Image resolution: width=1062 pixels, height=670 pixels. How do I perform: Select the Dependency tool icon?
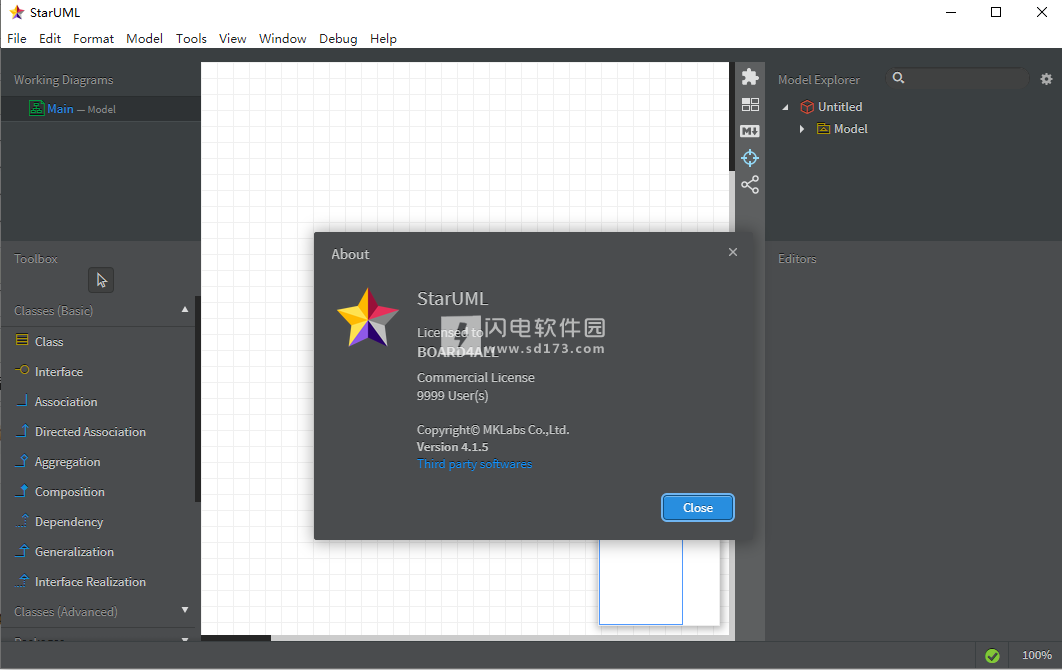pos(22,520)
